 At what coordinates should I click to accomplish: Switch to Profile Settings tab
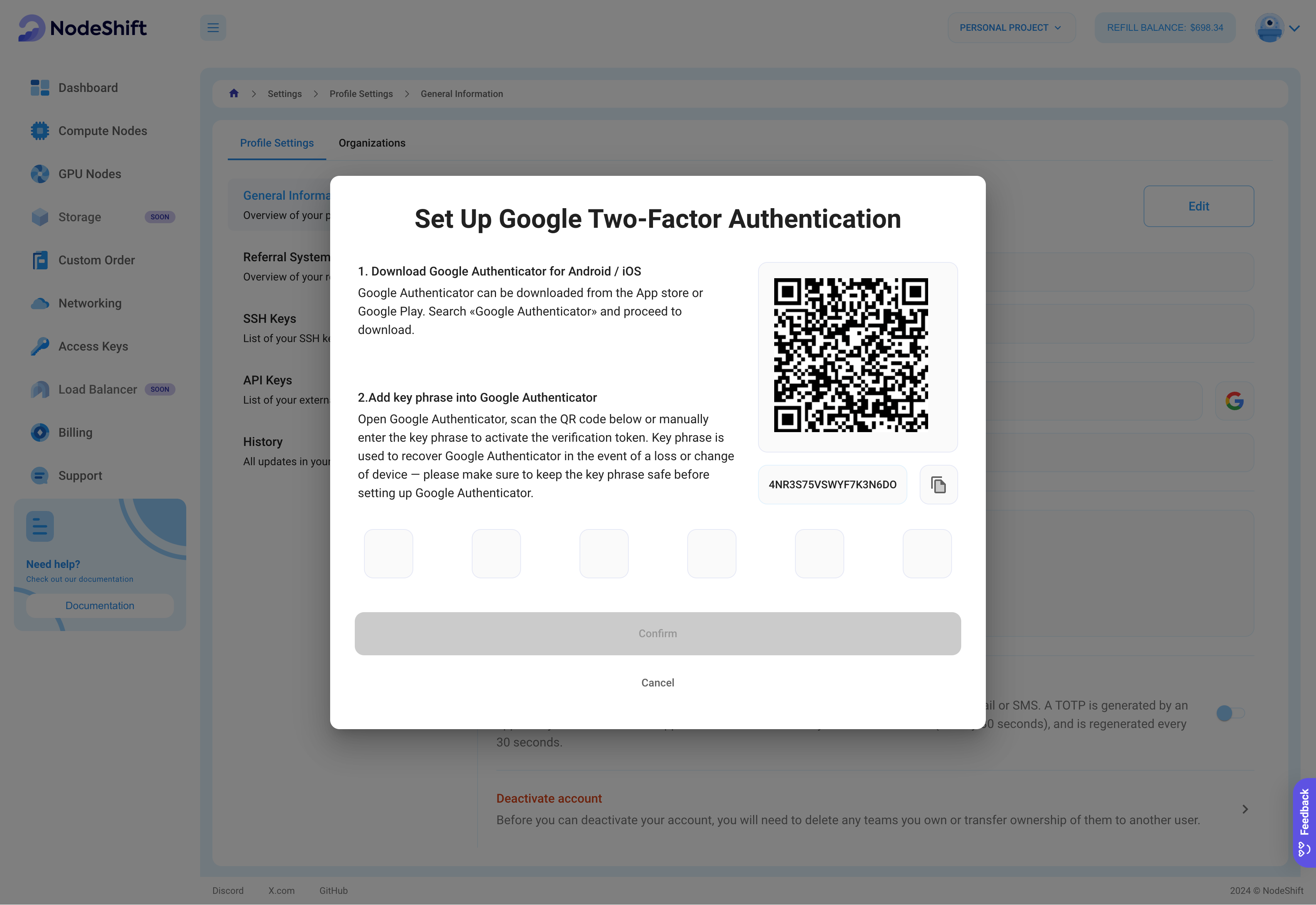[277, 143]
